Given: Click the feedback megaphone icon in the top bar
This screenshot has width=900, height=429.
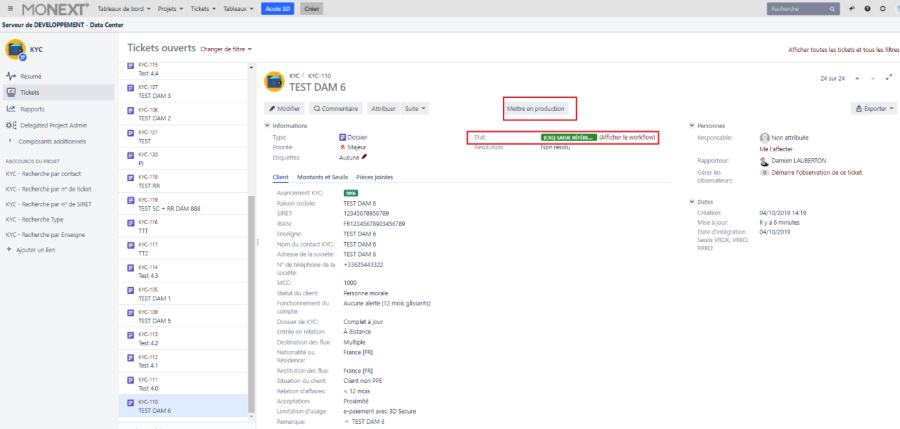Looking at the screenshot, I should click(851, 8).
